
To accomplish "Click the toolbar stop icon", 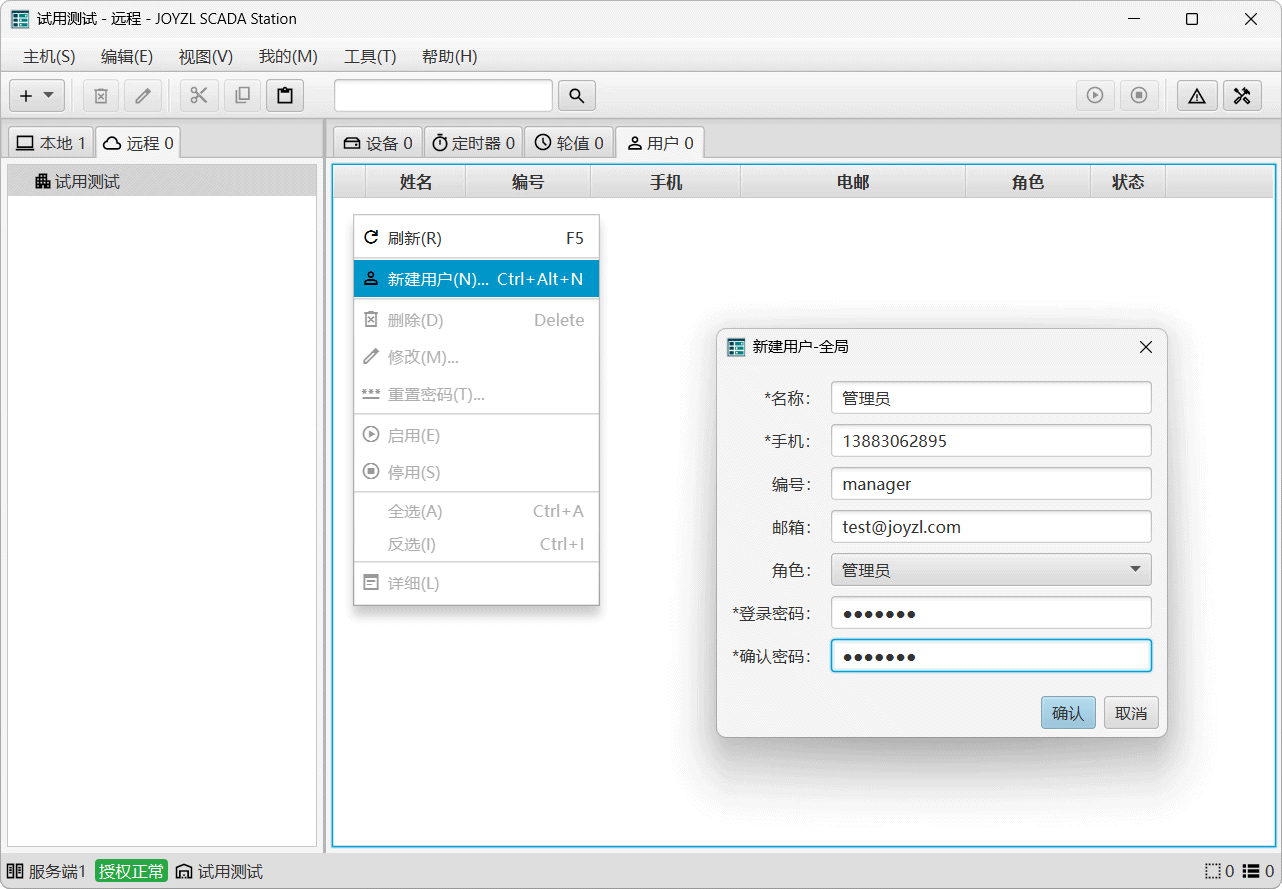I will [x=1139, y=96].
